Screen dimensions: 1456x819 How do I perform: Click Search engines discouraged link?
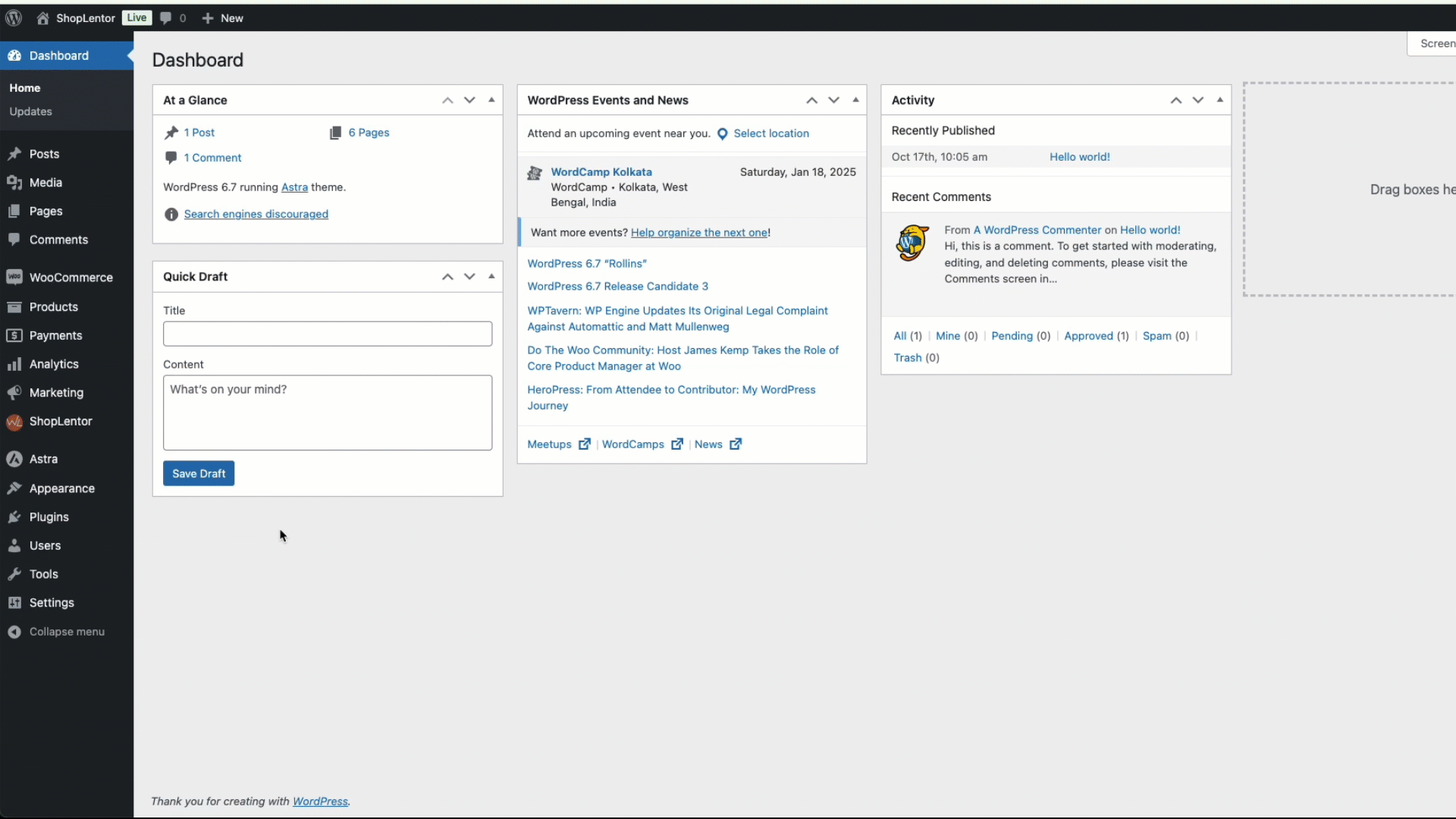(256, 215)
